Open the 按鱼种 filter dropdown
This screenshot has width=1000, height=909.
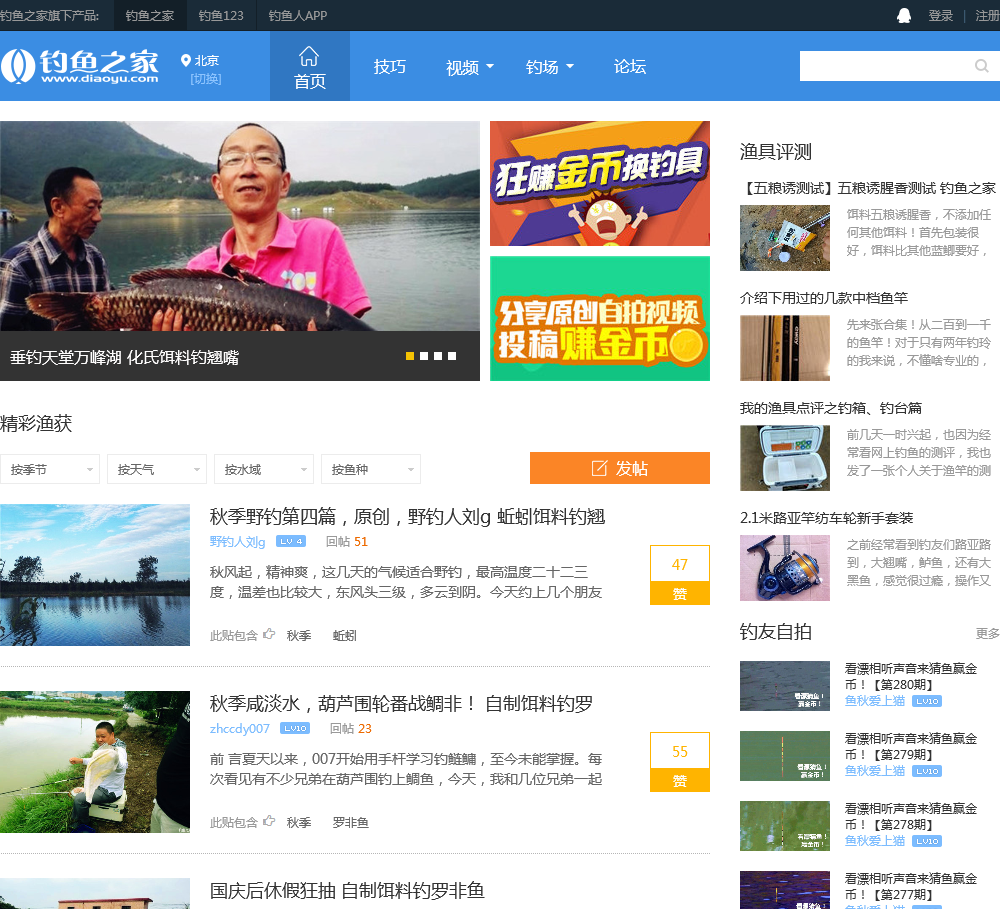coord(371,469)
